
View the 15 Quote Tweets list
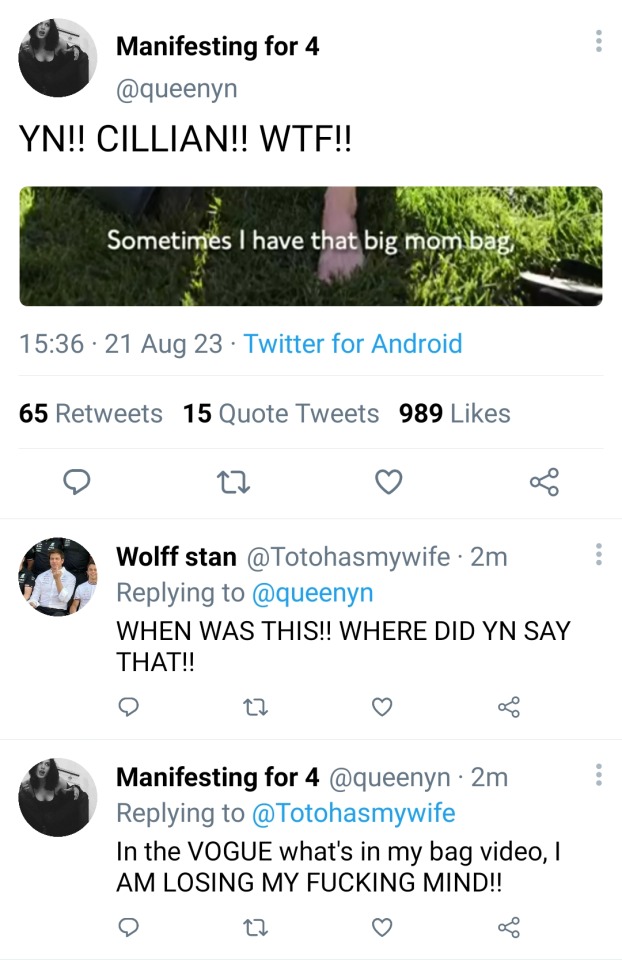tap(281, 414)
